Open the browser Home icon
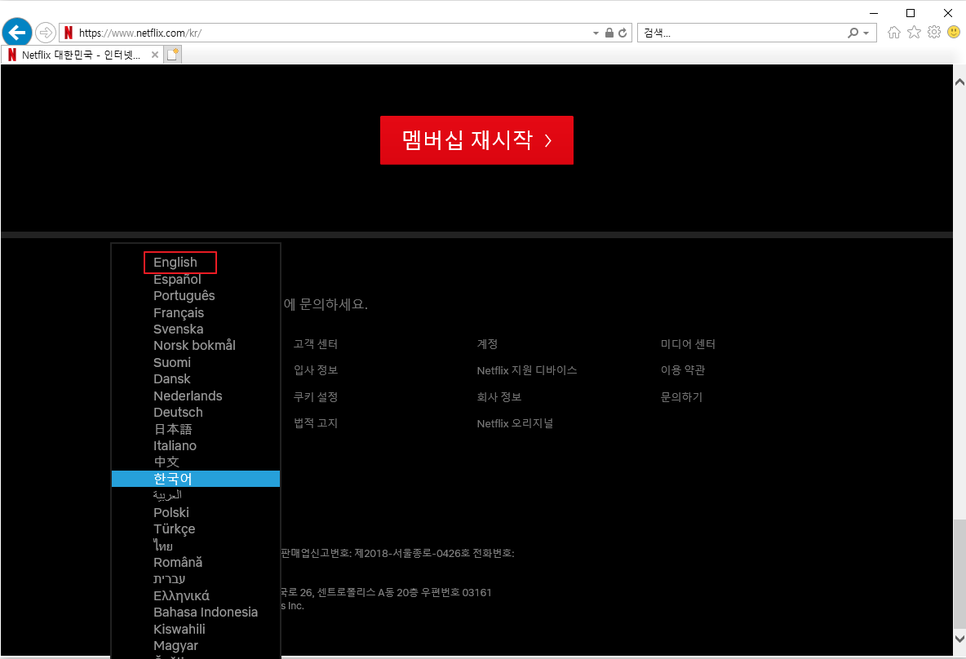 click(894, 32)
